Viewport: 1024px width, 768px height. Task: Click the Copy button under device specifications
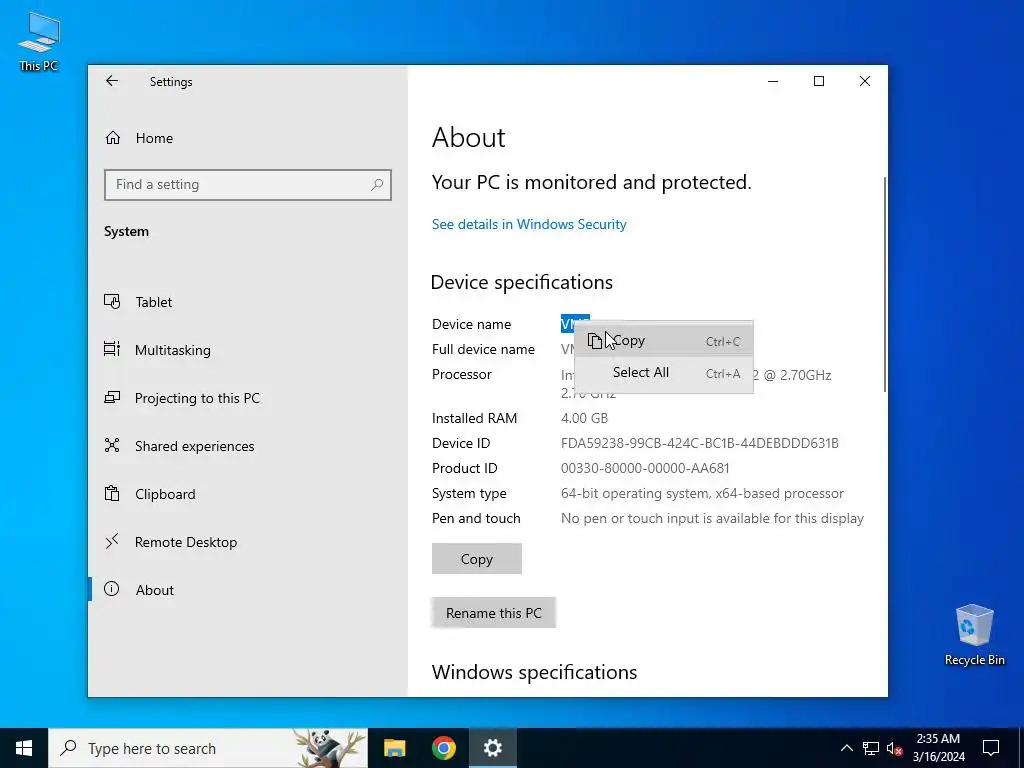[477, 559]
